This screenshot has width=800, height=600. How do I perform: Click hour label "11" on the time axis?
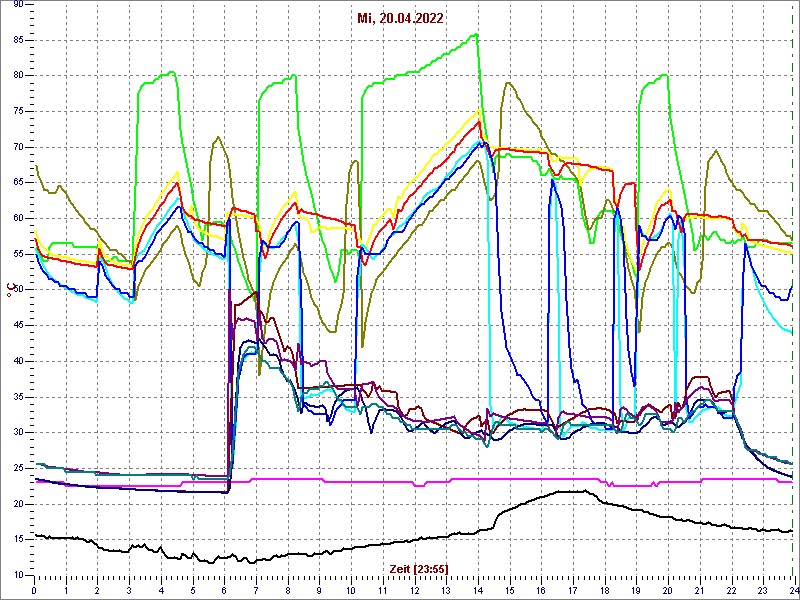click(382, 591)
